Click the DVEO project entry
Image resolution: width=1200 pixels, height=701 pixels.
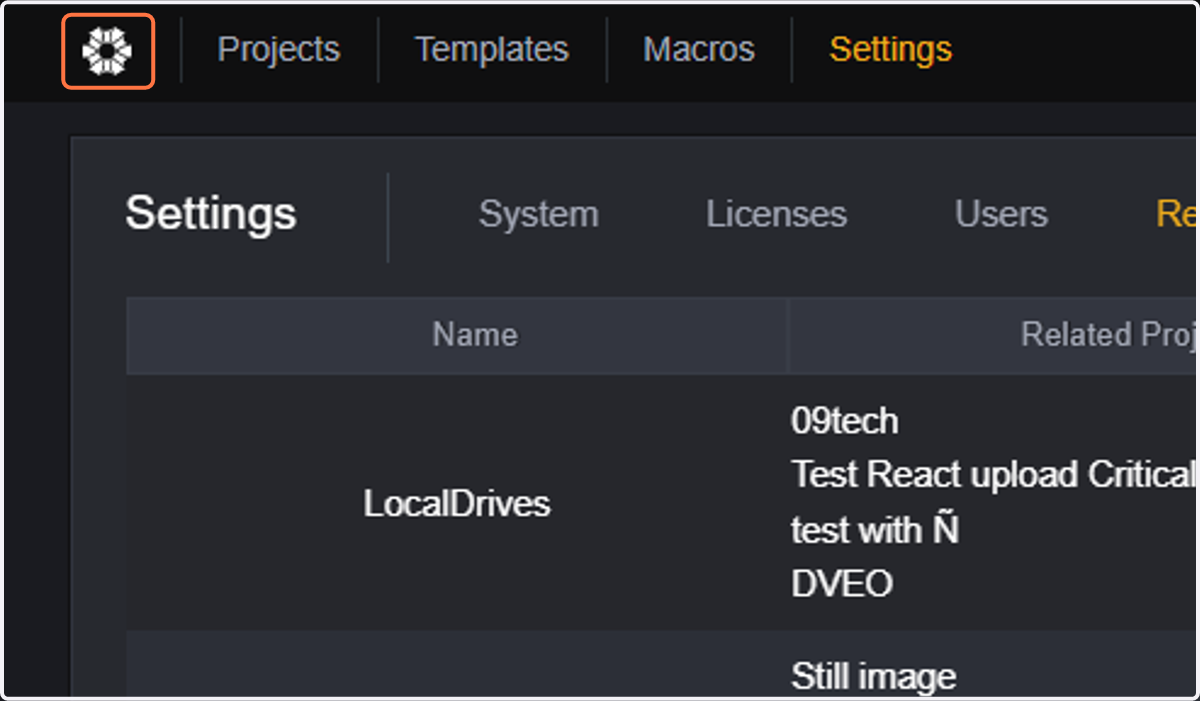pos(841,583)
